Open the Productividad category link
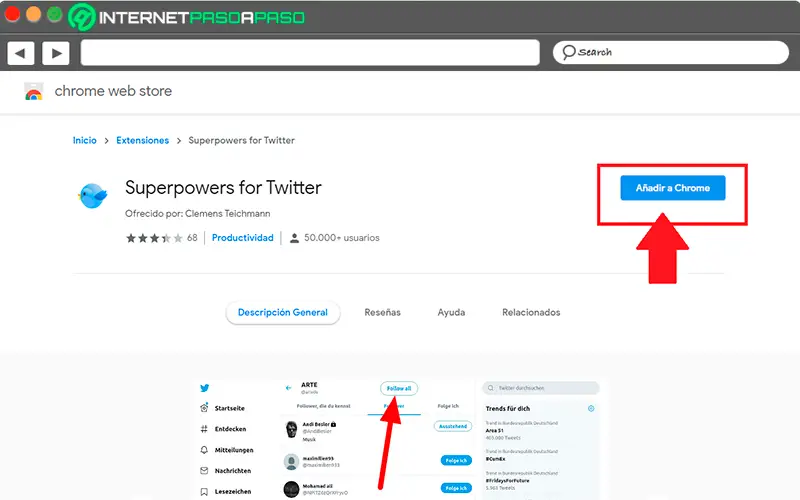800x500 pixels. pyautogui.click(x=243, y=238)
